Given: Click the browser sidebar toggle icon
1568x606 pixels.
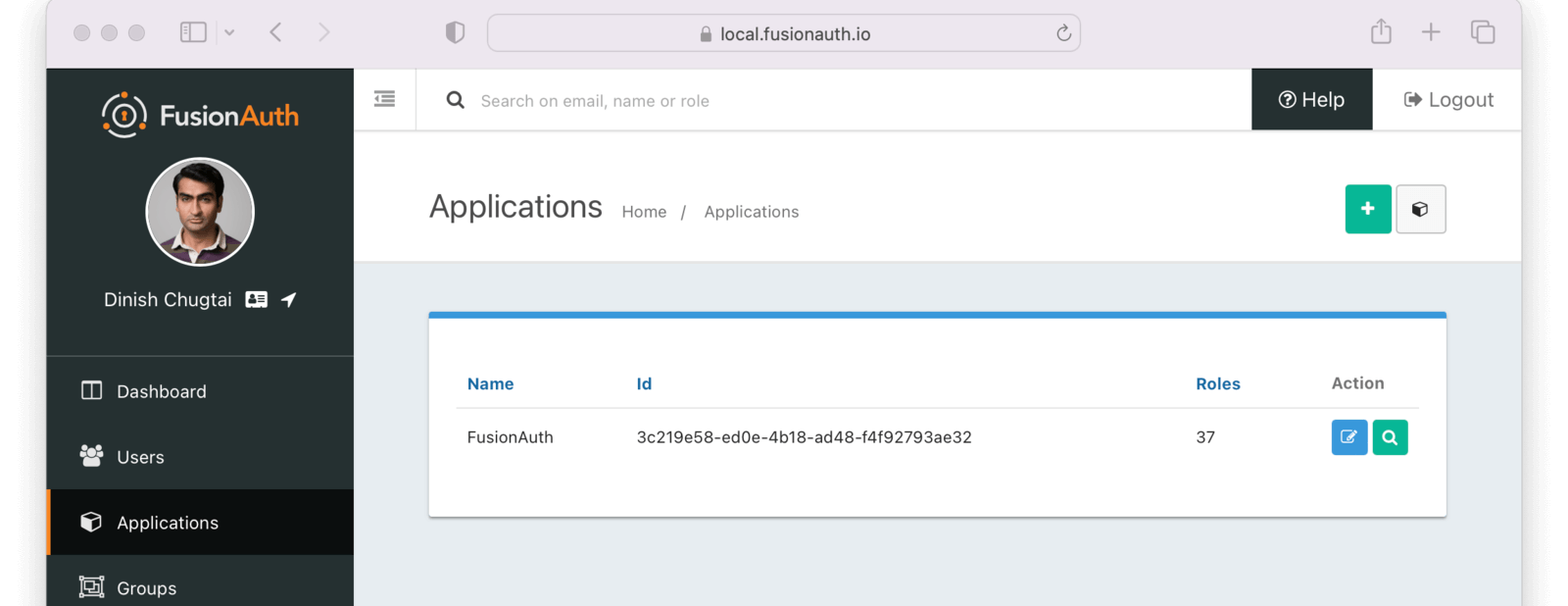Looking at the screenshot, I should click(193, 32).
